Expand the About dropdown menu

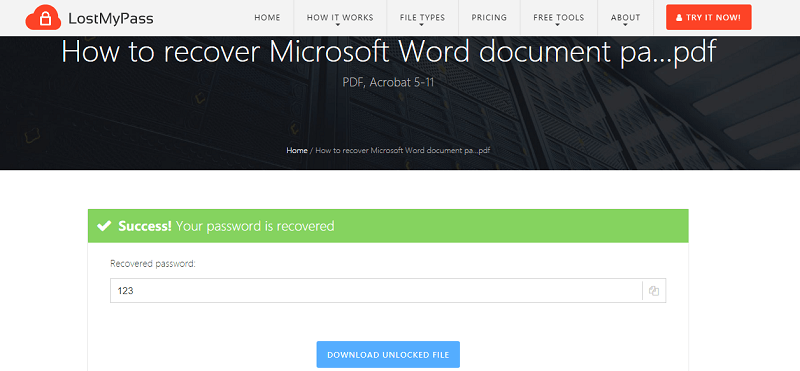pos(626,17)
